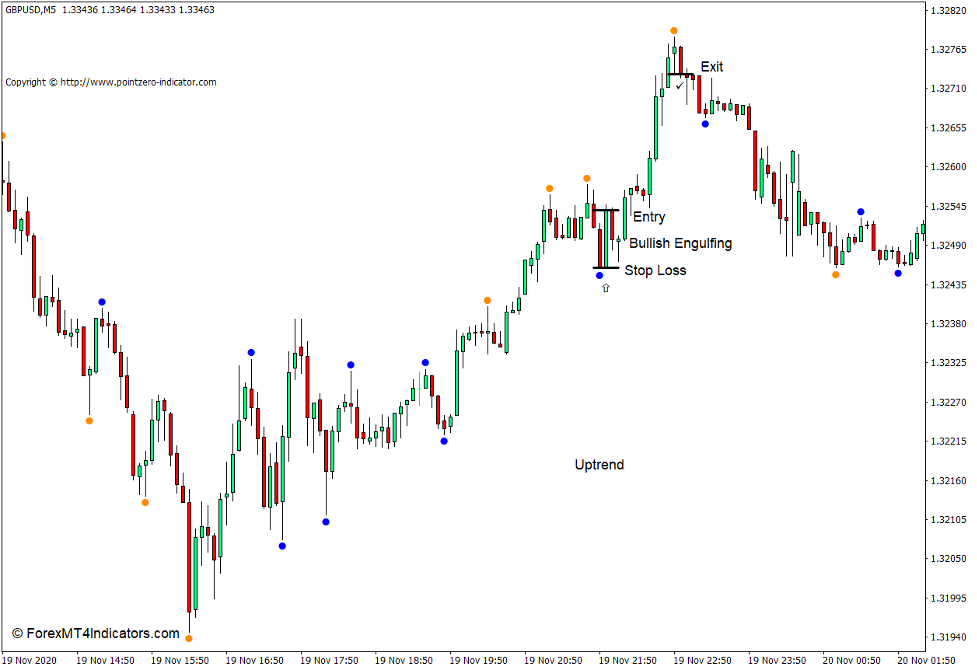
Task: Select the 1.32105 price axis label
Action: pos(948,520)
